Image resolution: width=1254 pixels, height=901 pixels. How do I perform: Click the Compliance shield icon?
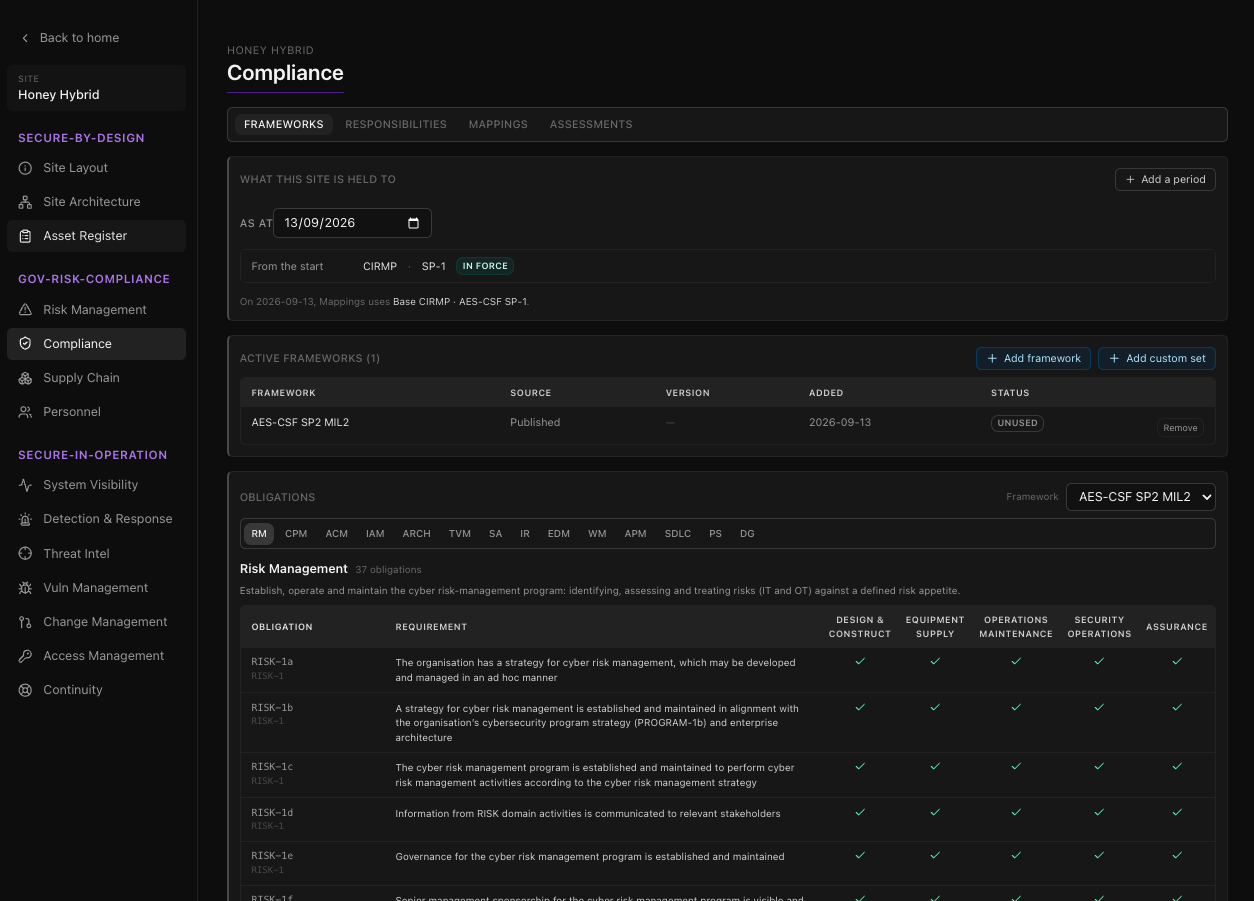[25, 344]
